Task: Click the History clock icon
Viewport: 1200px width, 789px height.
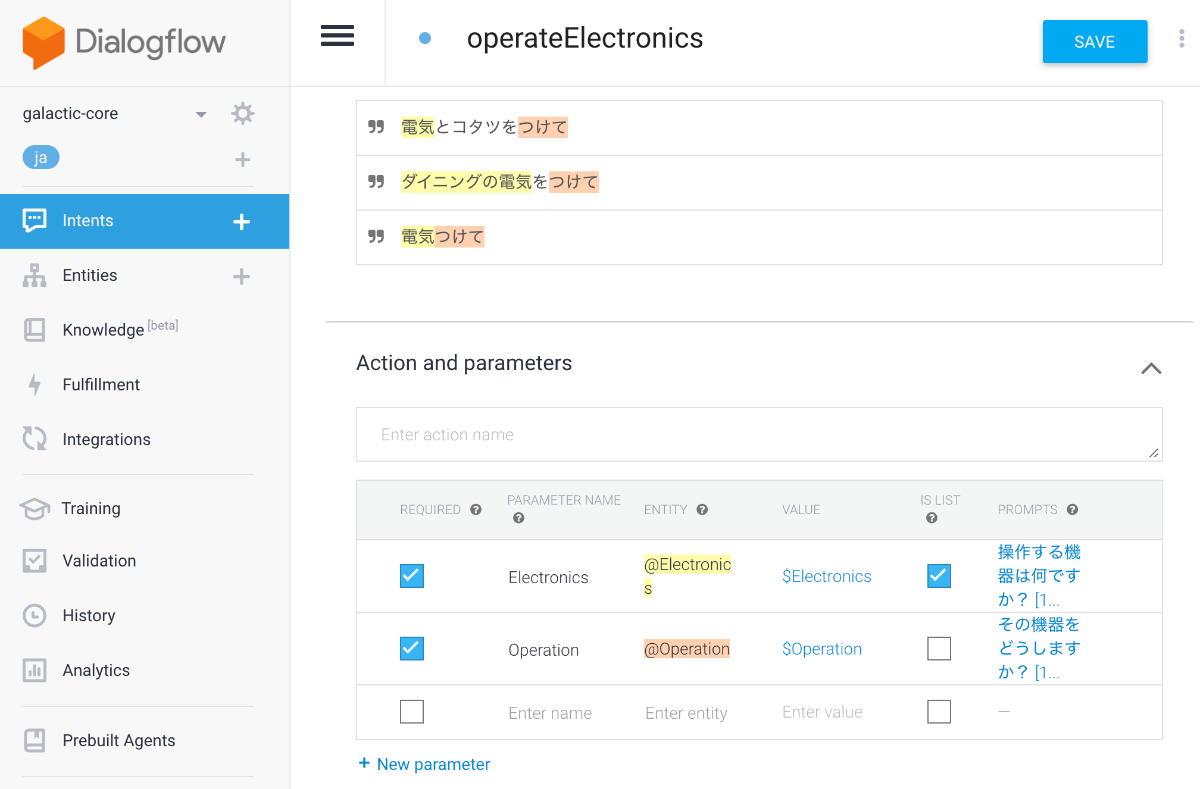Action: (x=35, y=615)
